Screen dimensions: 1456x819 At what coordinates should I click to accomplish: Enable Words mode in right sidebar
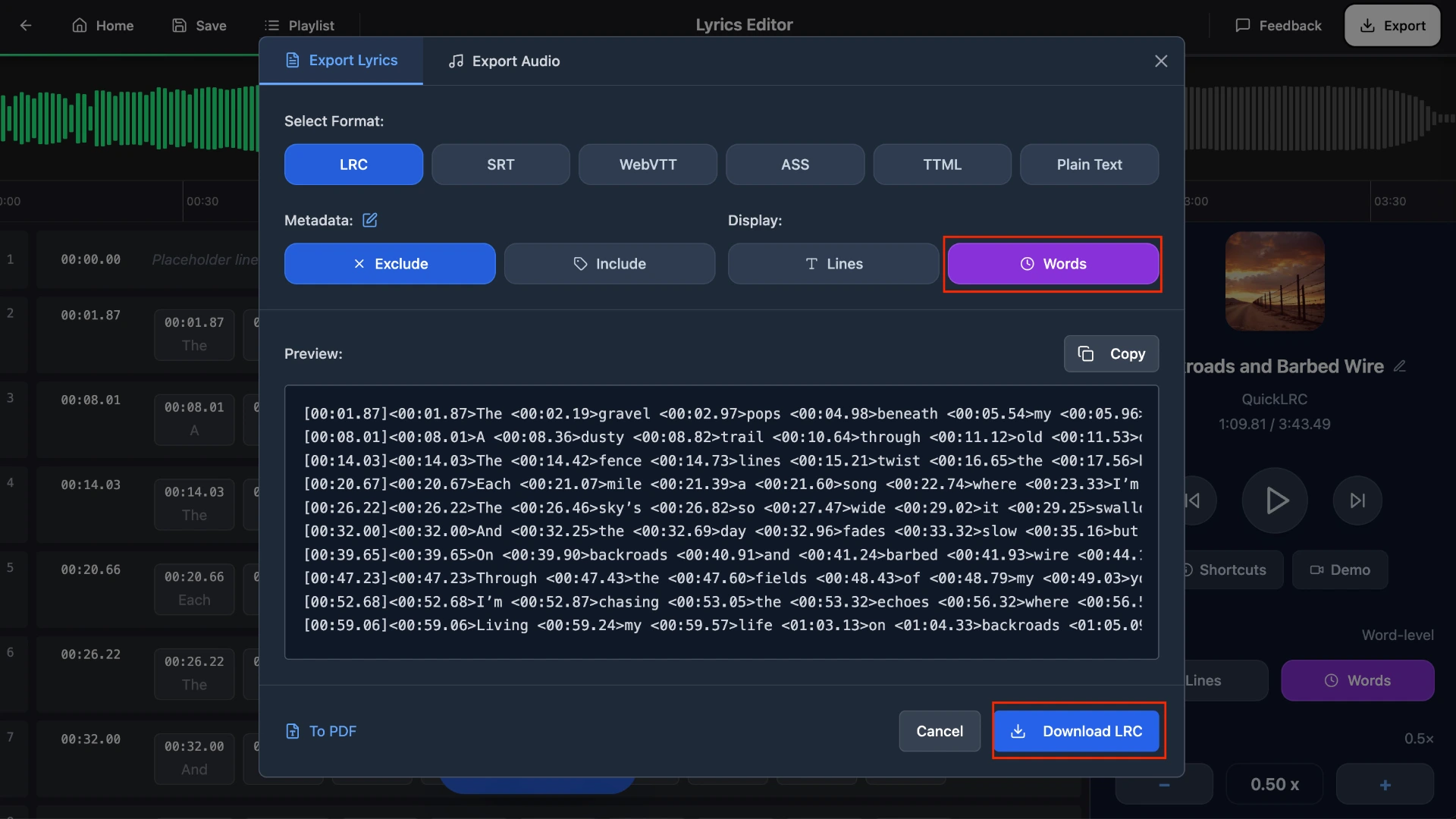(x=1357, y=680)
